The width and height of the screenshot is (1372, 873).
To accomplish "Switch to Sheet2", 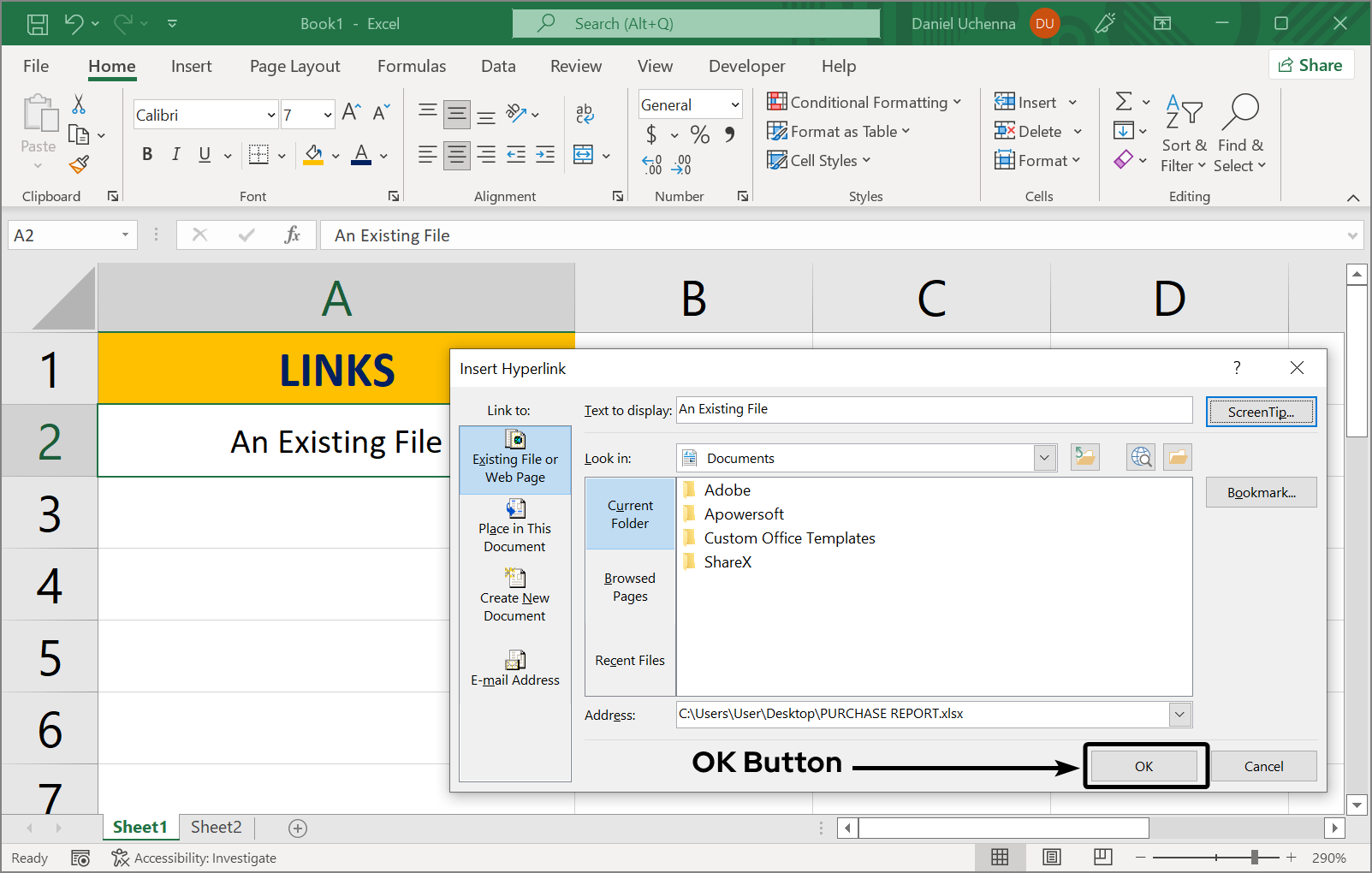I will [x=216, y=827].
